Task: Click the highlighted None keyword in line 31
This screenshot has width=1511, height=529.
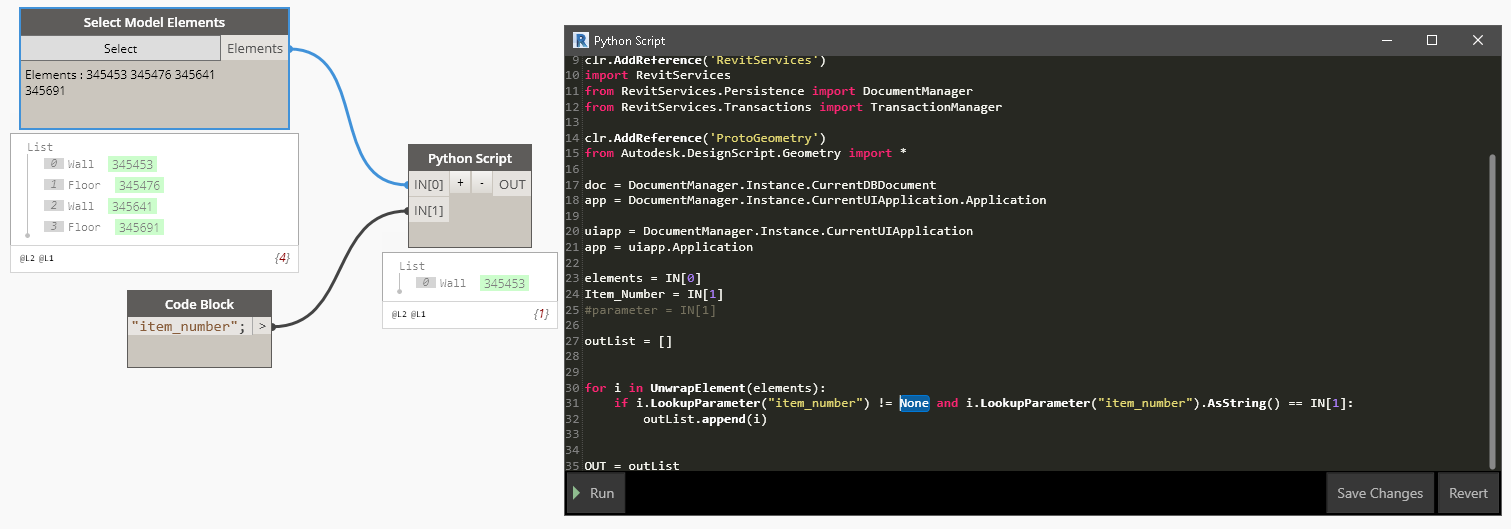Action: pos(914,403)
